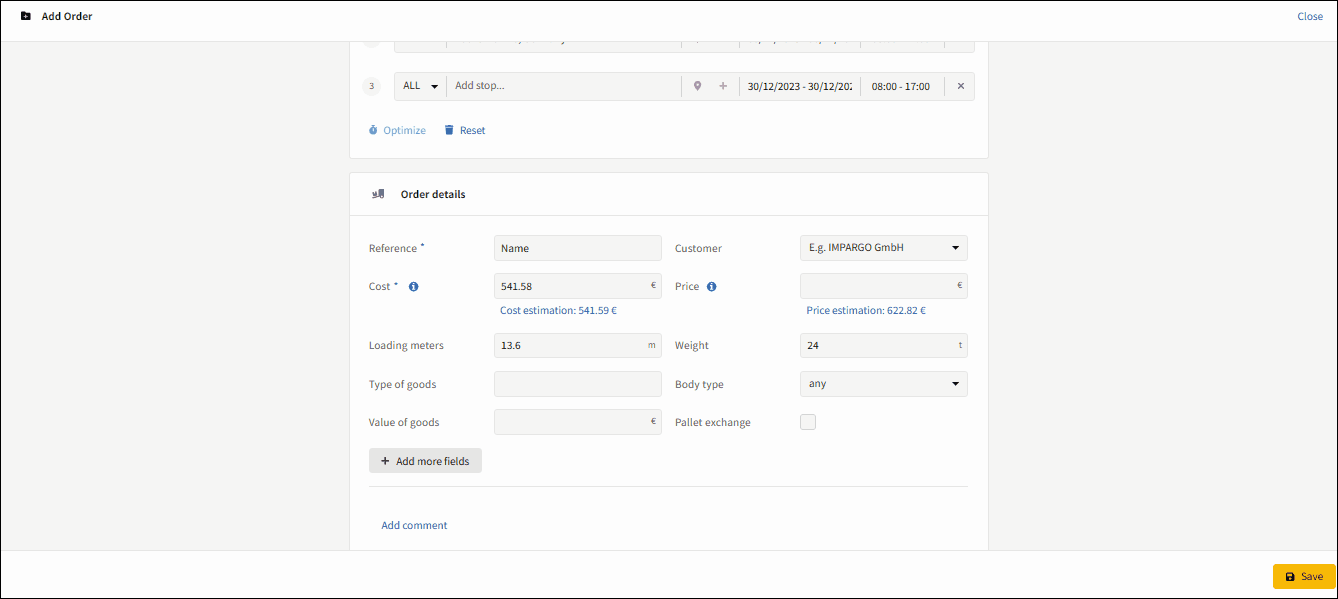Image resolution: width=1338 pixels, height=599 pixels.
Task: Click the map pin icon on stop 3
Action: 698,86
